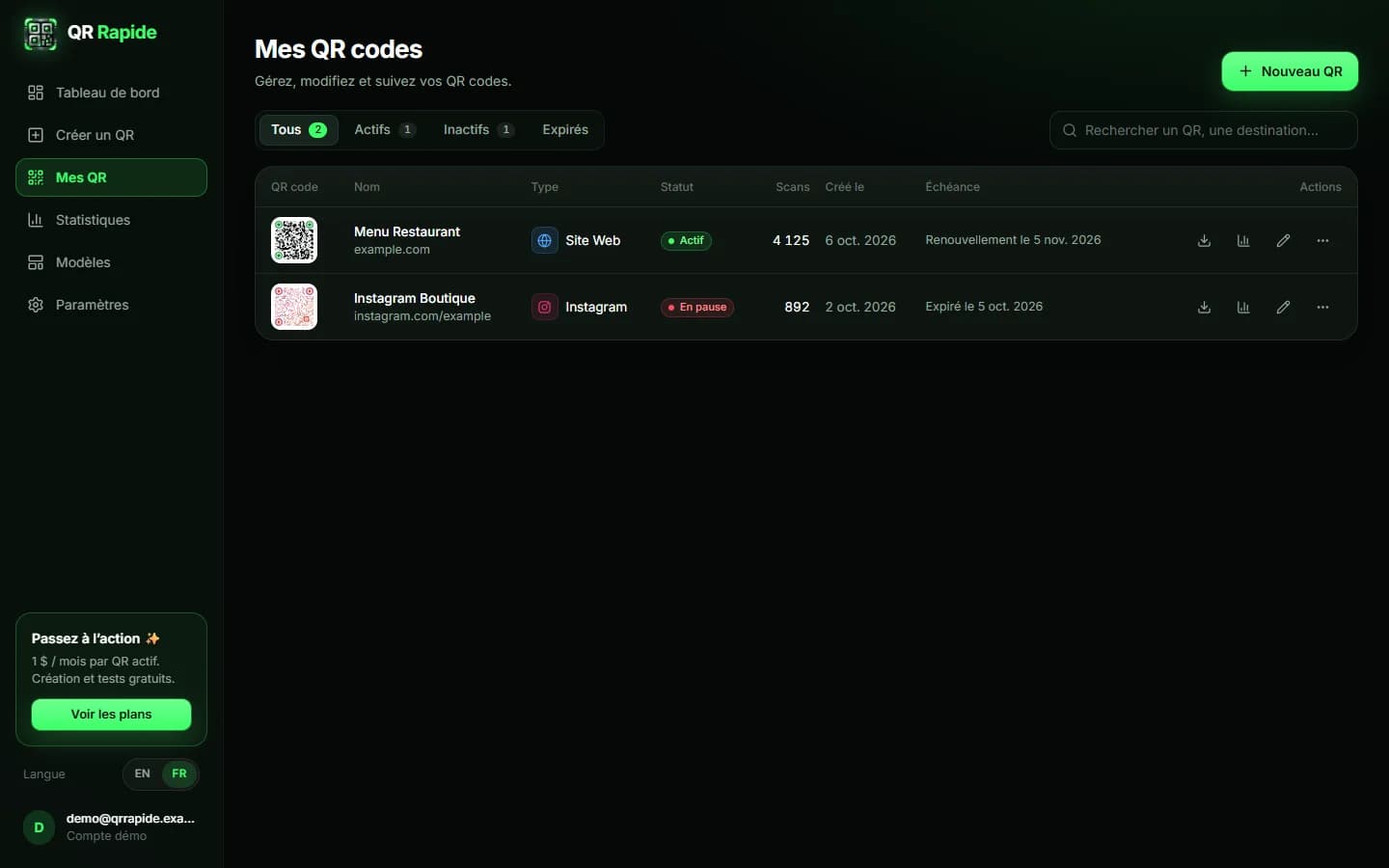Click the instagram.com/example destination text
The image size is (1389, 868).
tap(422, 316)
